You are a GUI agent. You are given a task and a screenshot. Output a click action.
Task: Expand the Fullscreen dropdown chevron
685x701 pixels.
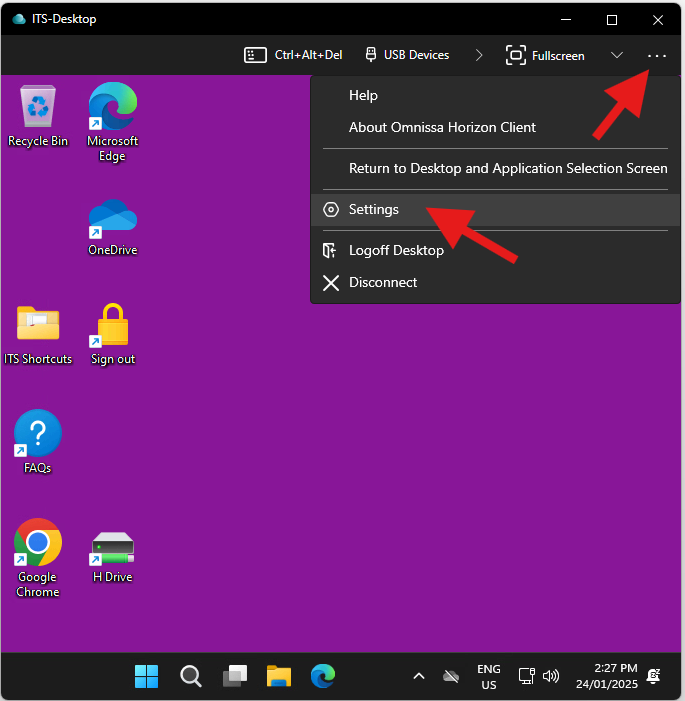coord(617,55)
